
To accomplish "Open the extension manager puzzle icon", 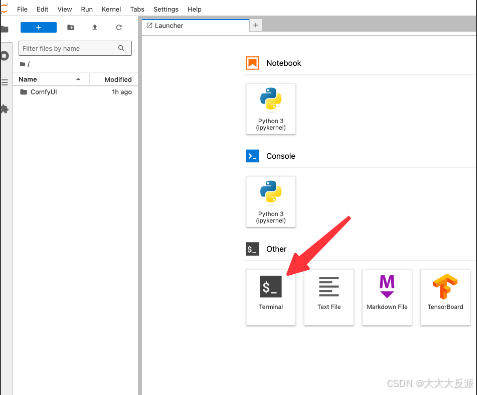I will click(4, 109).
